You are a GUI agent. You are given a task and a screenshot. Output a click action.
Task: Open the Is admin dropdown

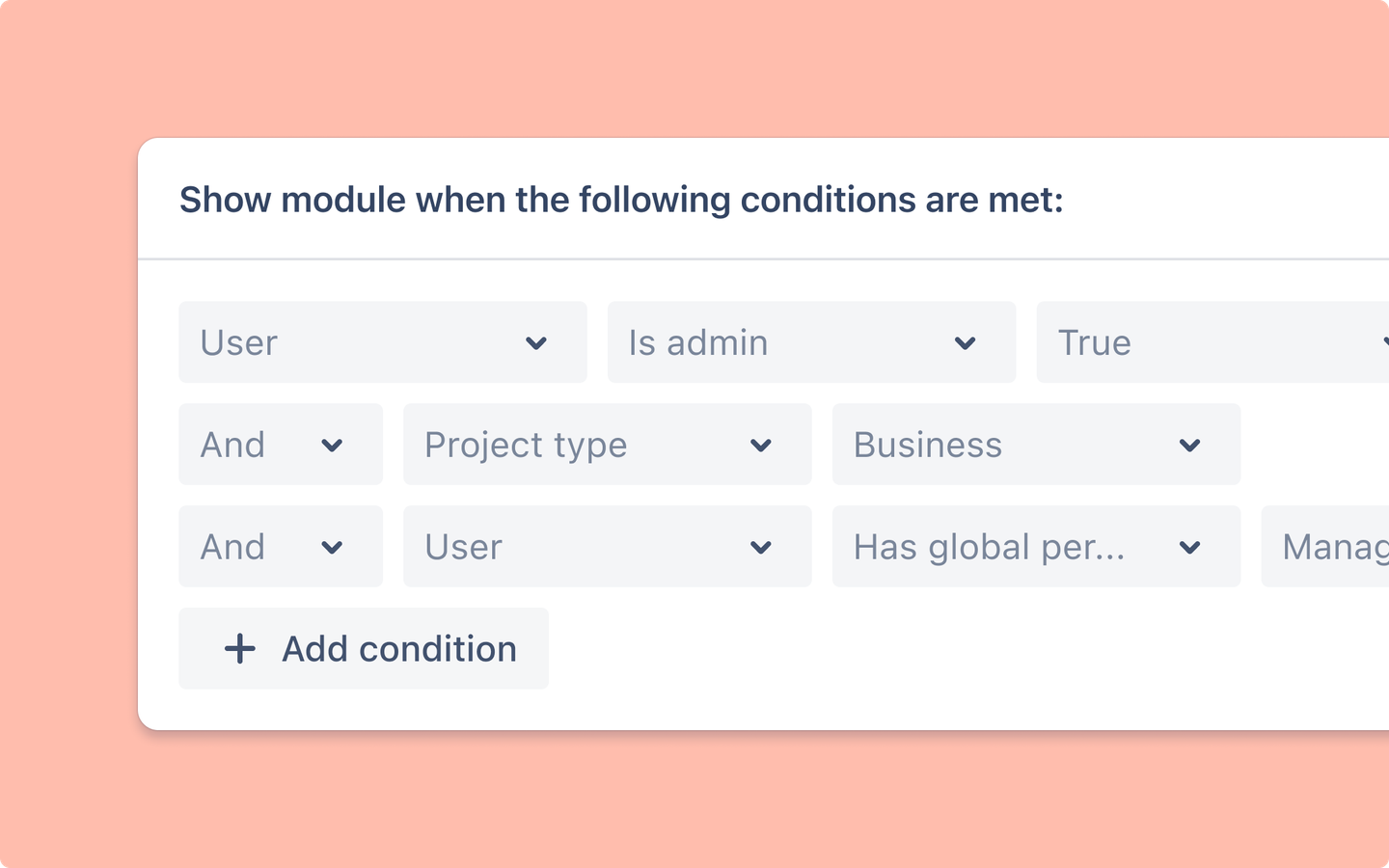coord(811,342)
